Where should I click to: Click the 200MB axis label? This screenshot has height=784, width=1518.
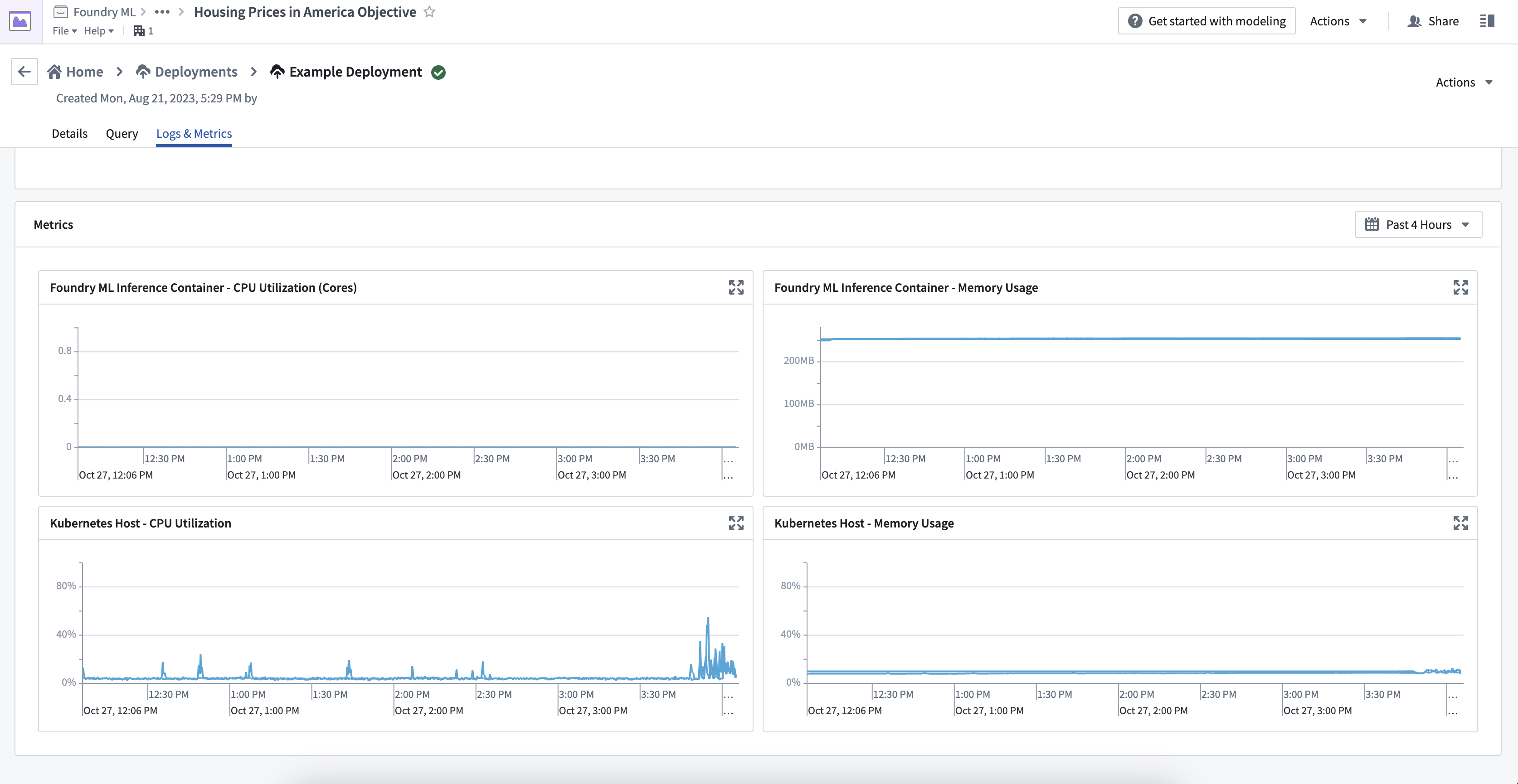(798, 360)
